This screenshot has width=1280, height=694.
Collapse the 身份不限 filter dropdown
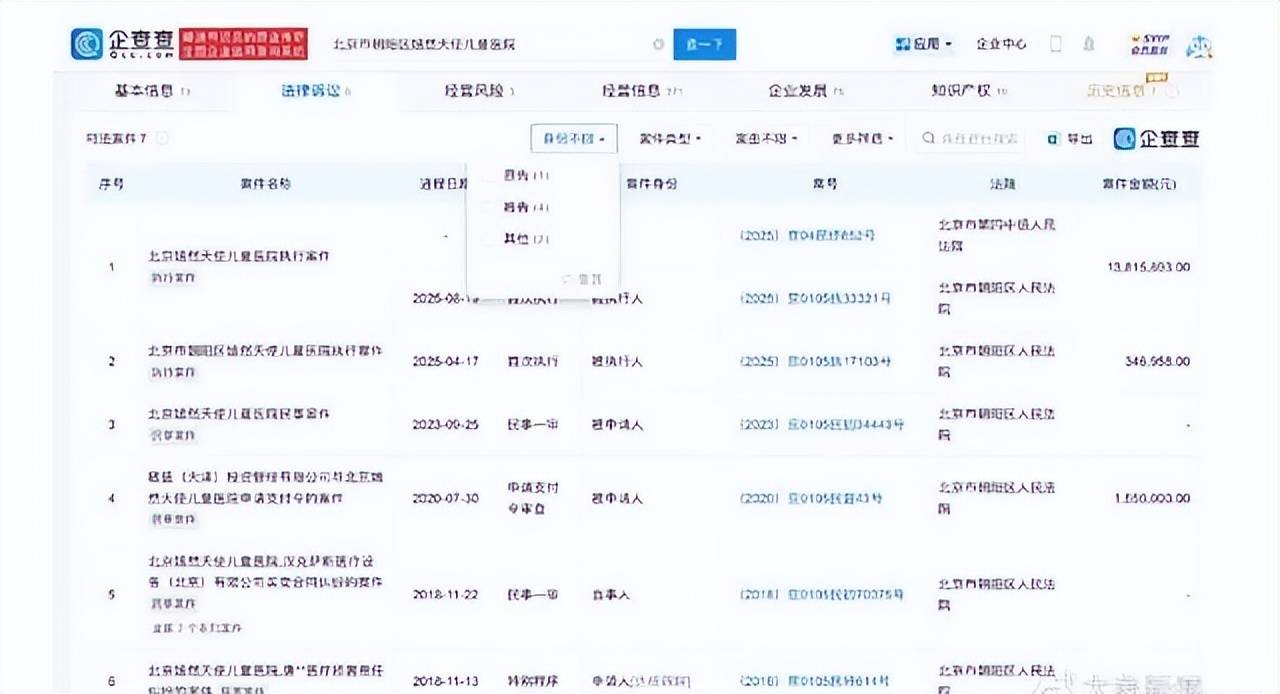pos(574,139)
